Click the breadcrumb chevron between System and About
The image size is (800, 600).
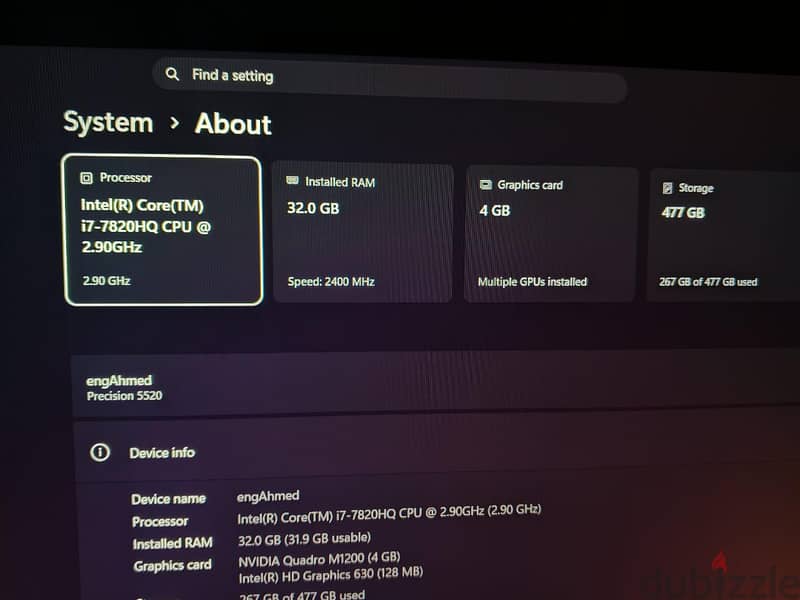click(174, 122)
